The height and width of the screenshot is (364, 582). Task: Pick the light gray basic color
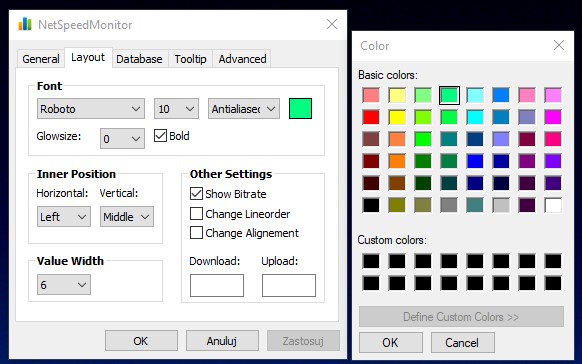(x=501, y=205)
